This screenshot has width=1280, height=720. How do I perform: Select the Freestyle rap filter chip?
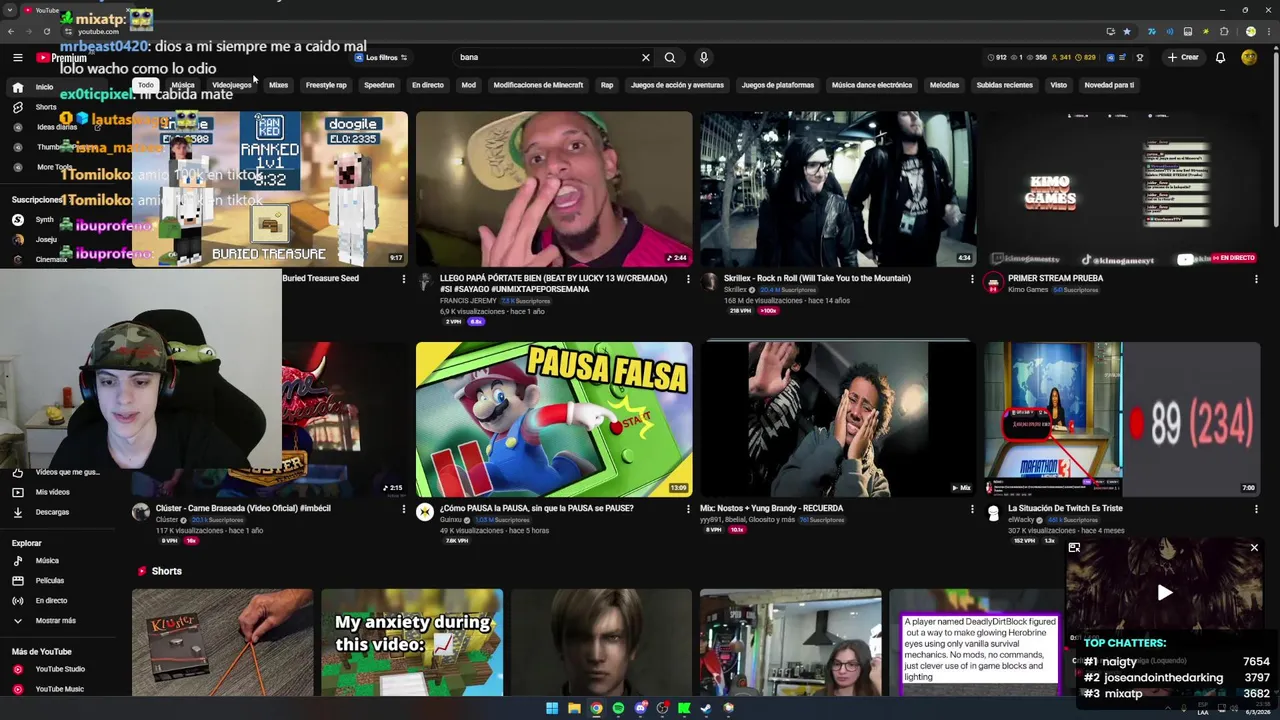(x=326, y=85)
